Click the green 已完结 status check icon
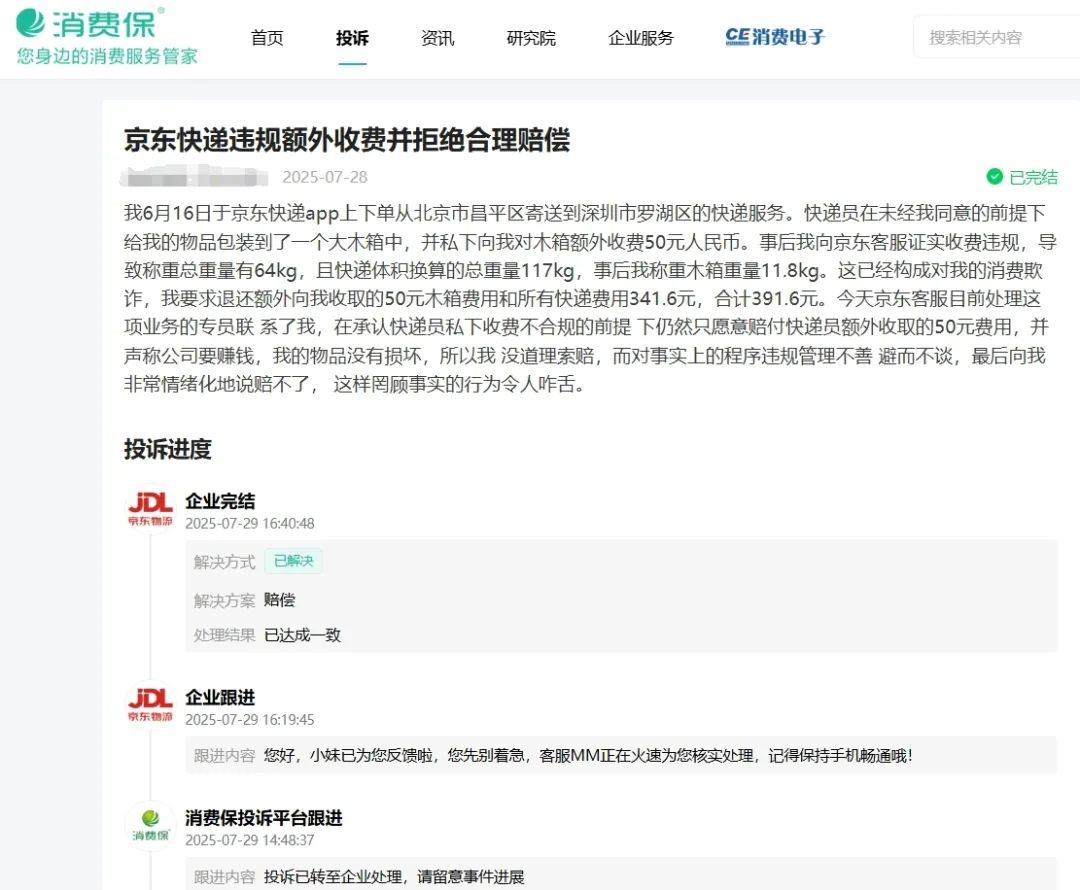Screen dimensions: 1080x890 pyautogui.click(x=995, y=177)
